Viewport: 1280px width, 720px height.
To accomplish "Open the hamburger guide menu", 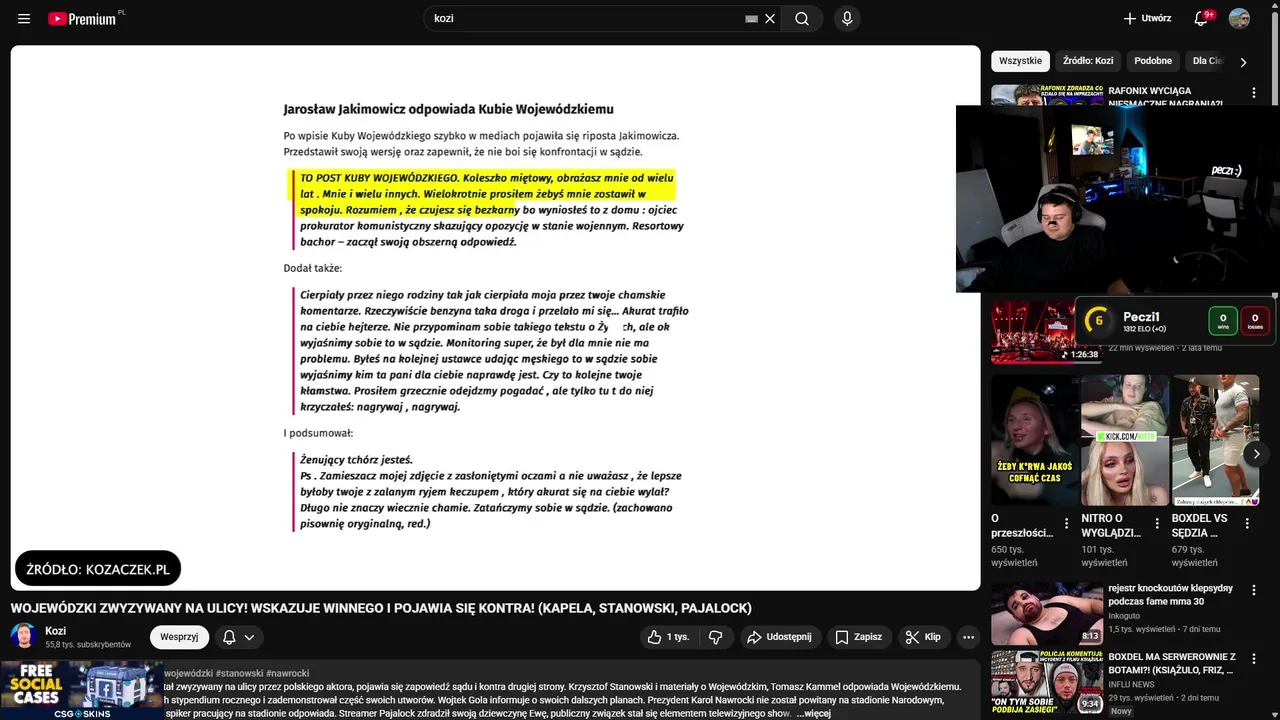I will point(24,19).
